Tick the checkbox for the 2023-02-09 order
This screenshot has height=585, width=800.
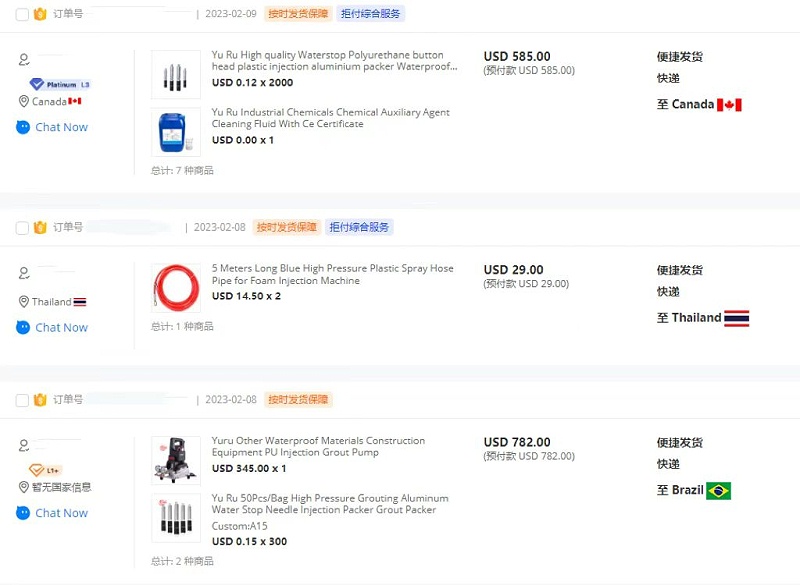[22, 15]
